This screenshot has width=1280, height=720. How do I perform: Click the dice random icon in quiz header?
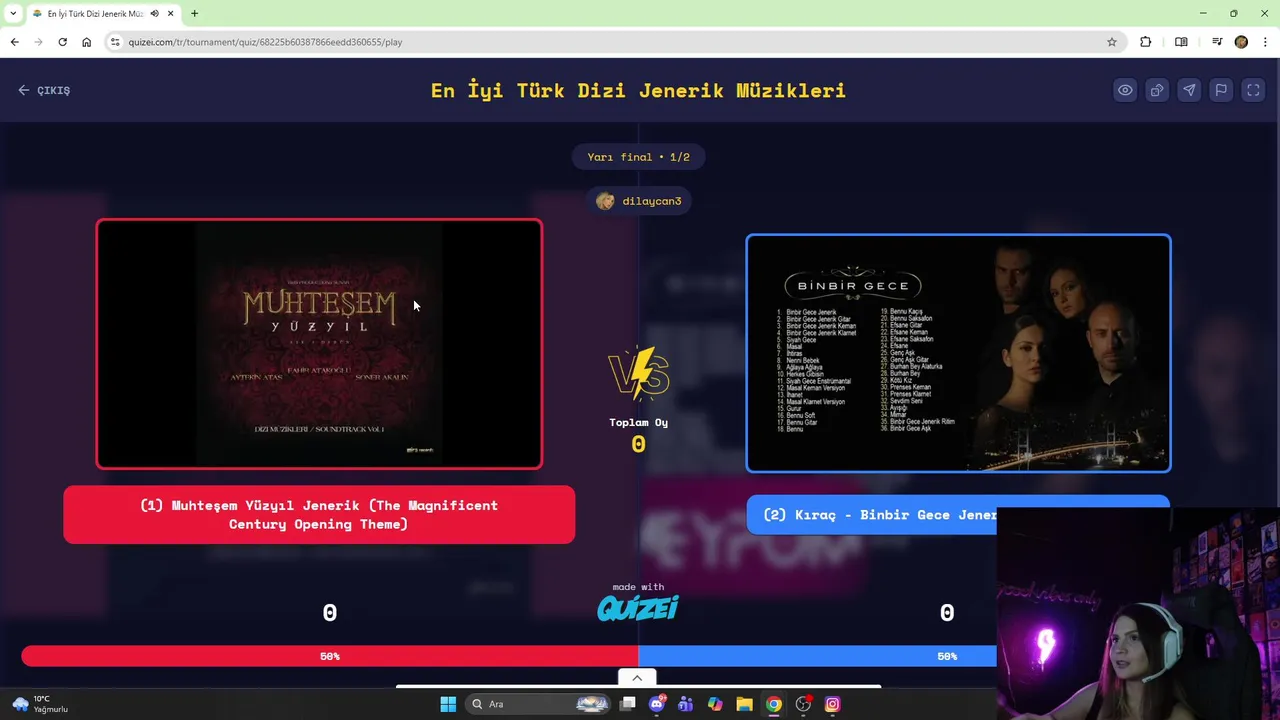1157,90
